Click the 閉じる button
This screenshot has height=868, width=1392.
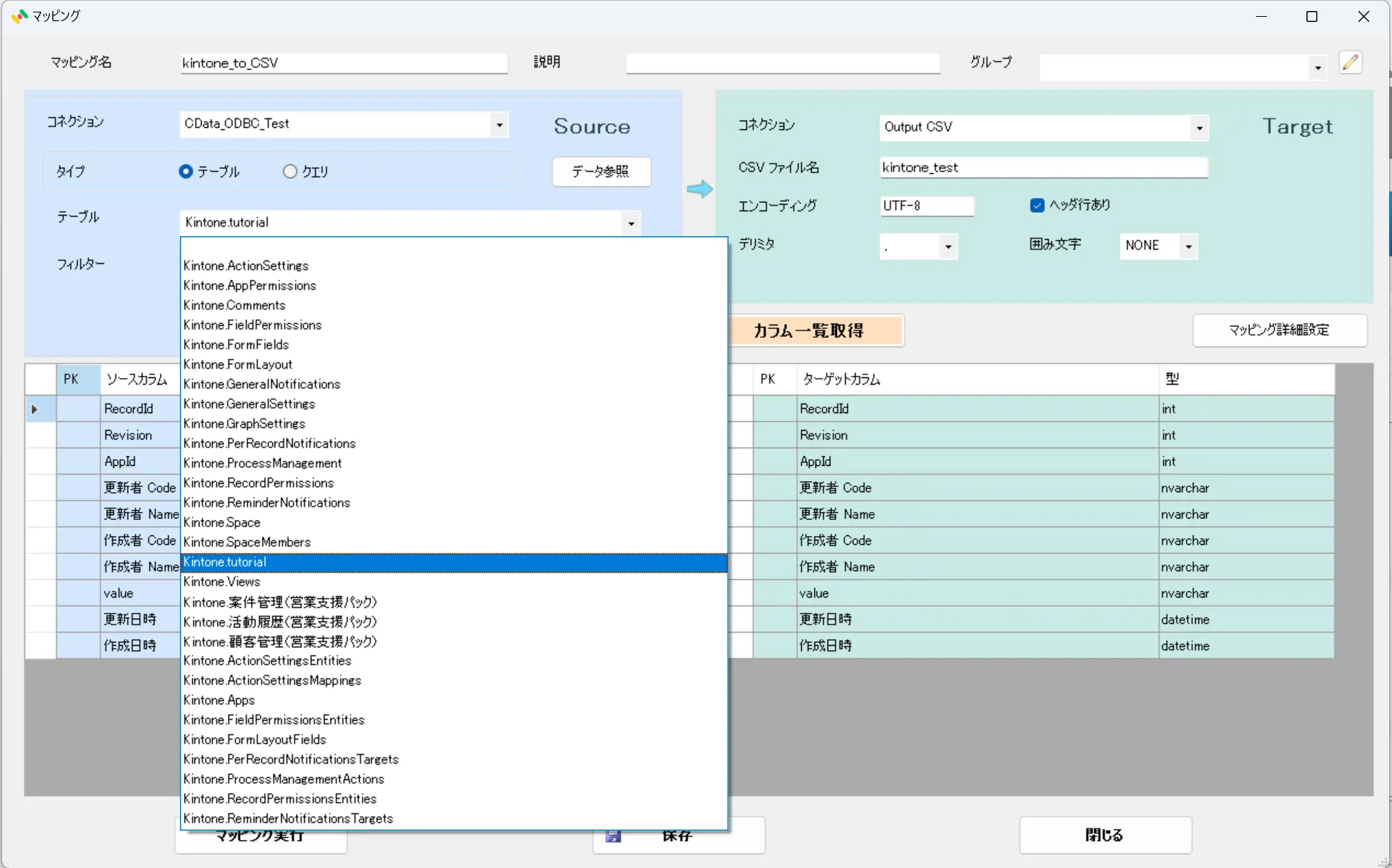point(1105,835)
